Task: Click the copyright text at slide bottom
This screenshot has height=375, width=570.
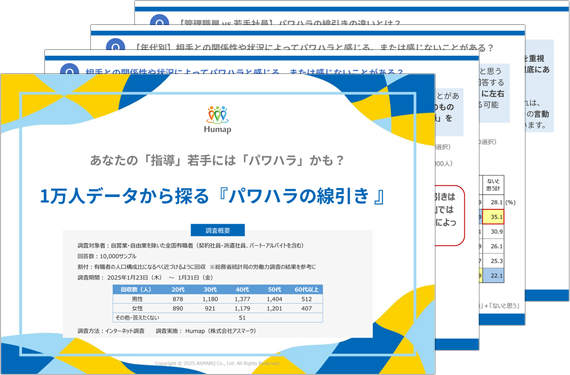Action: pyautogui.click(x=217, y=363)
